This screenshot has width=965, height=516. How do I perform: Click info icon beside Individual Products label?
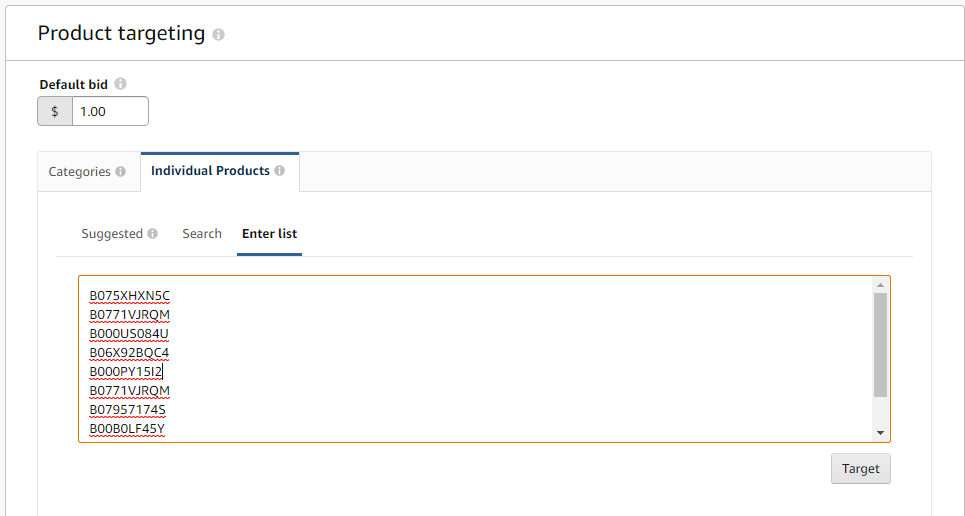click(x=280, y=171)
